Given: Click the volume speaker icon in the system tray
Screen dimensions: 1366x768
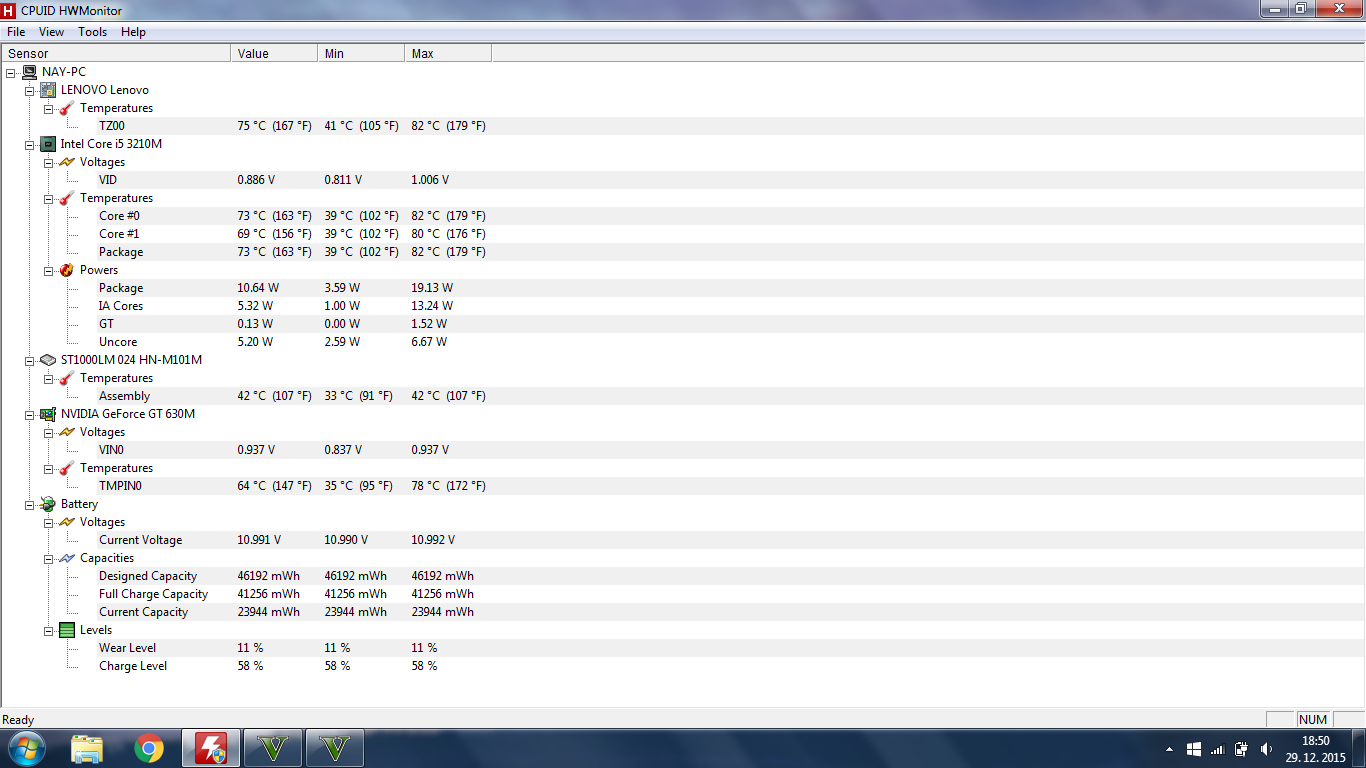Looking at the screenshot, I should (1267, 749).
